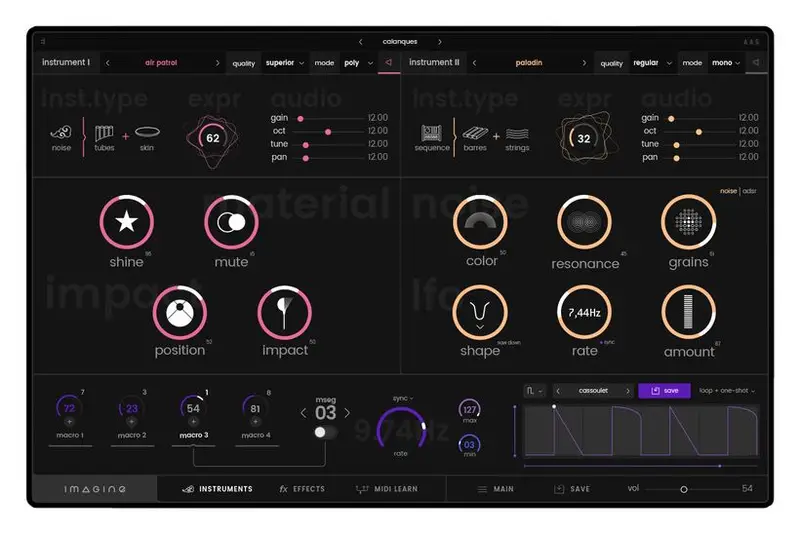Choose the strings resonator icon
The image size is (800, 534).
click(x=517, y=134)
